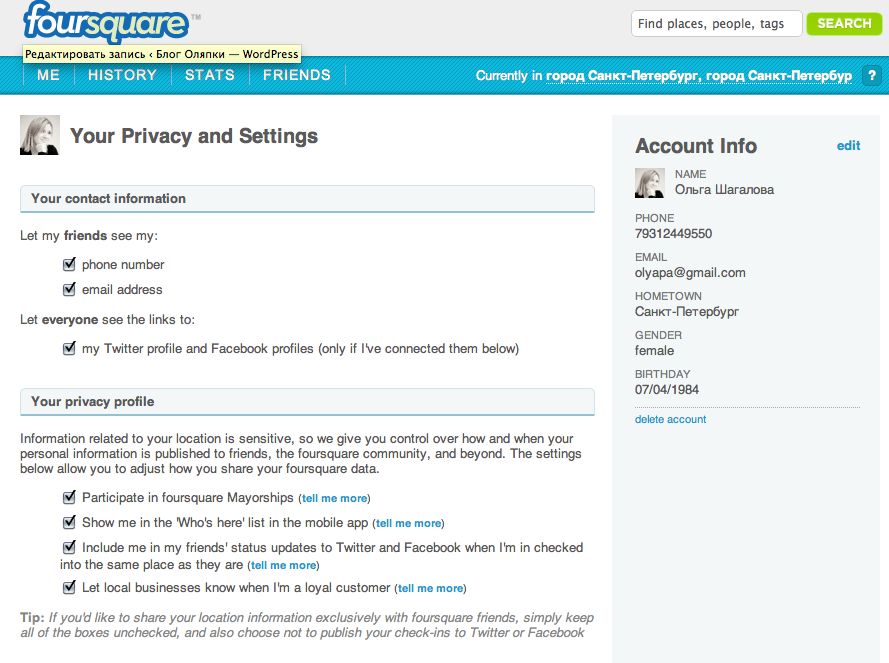Click the Your contact information section header
Screen dimensions: 889x663
tap(307, 199)
